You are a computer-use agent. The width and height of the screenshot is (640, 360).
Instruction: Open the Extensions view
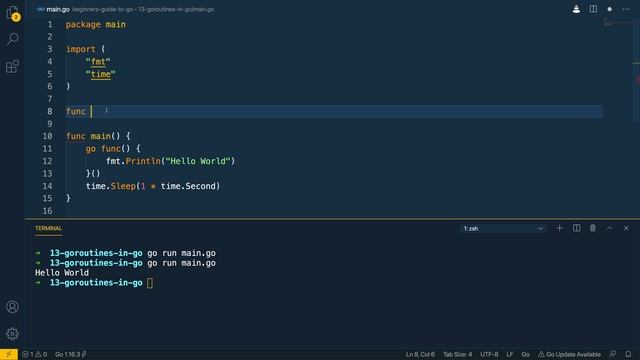12,66
